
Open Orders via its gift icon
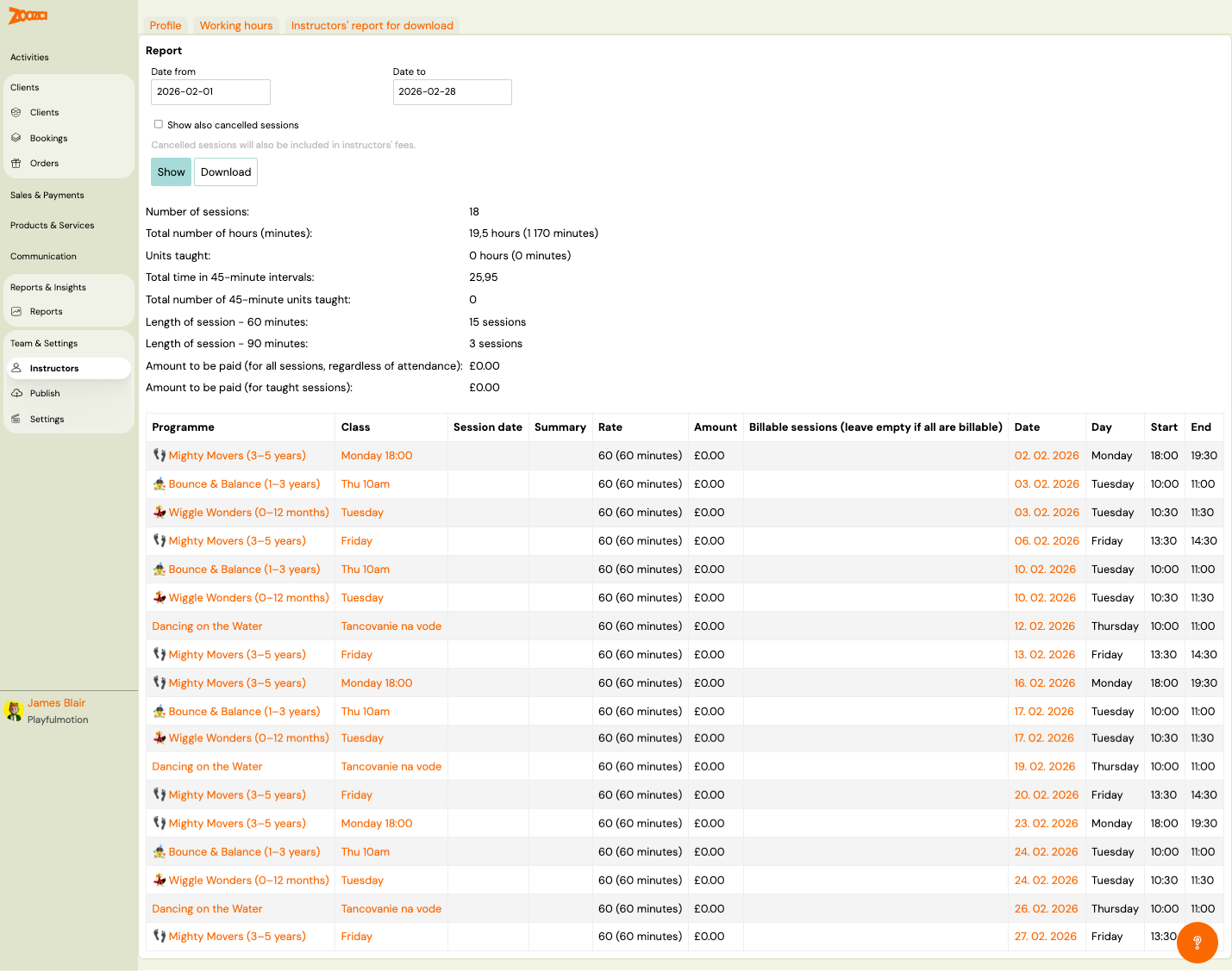point(16,164)
